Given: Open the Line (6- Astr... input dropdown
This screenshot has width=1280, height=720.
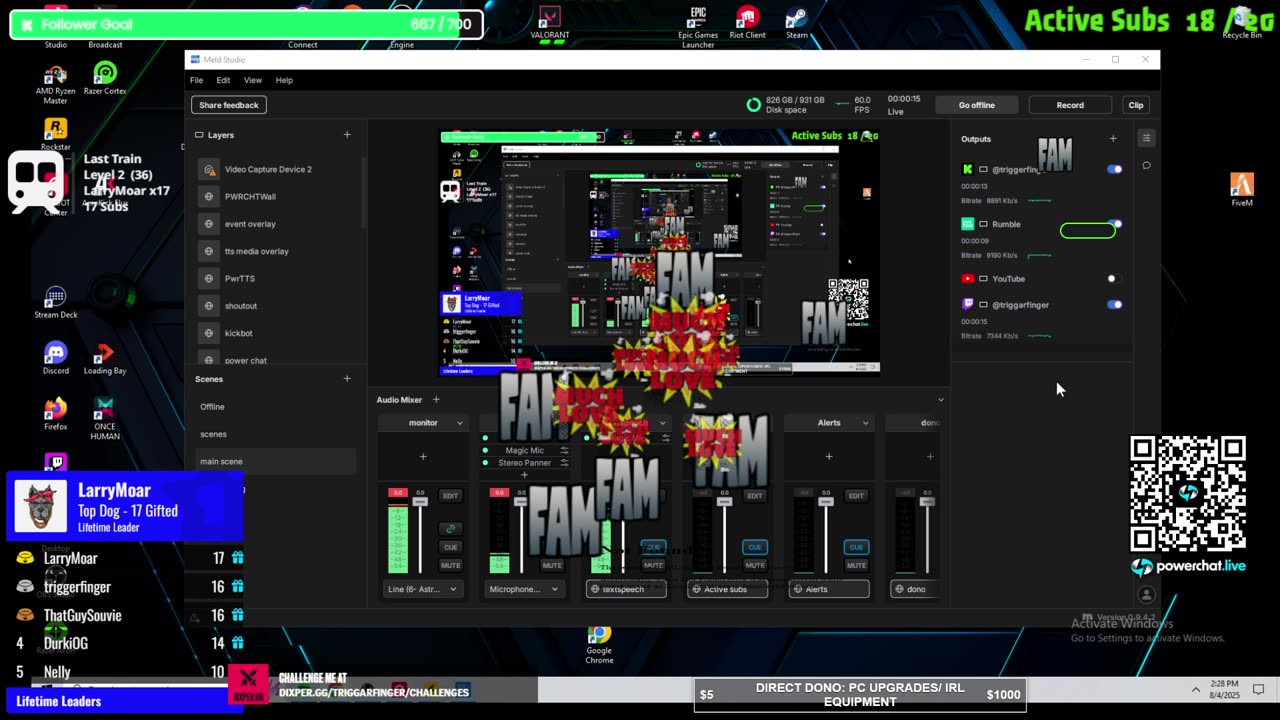Looking at the screenshot, I should (x=422, y=589).
